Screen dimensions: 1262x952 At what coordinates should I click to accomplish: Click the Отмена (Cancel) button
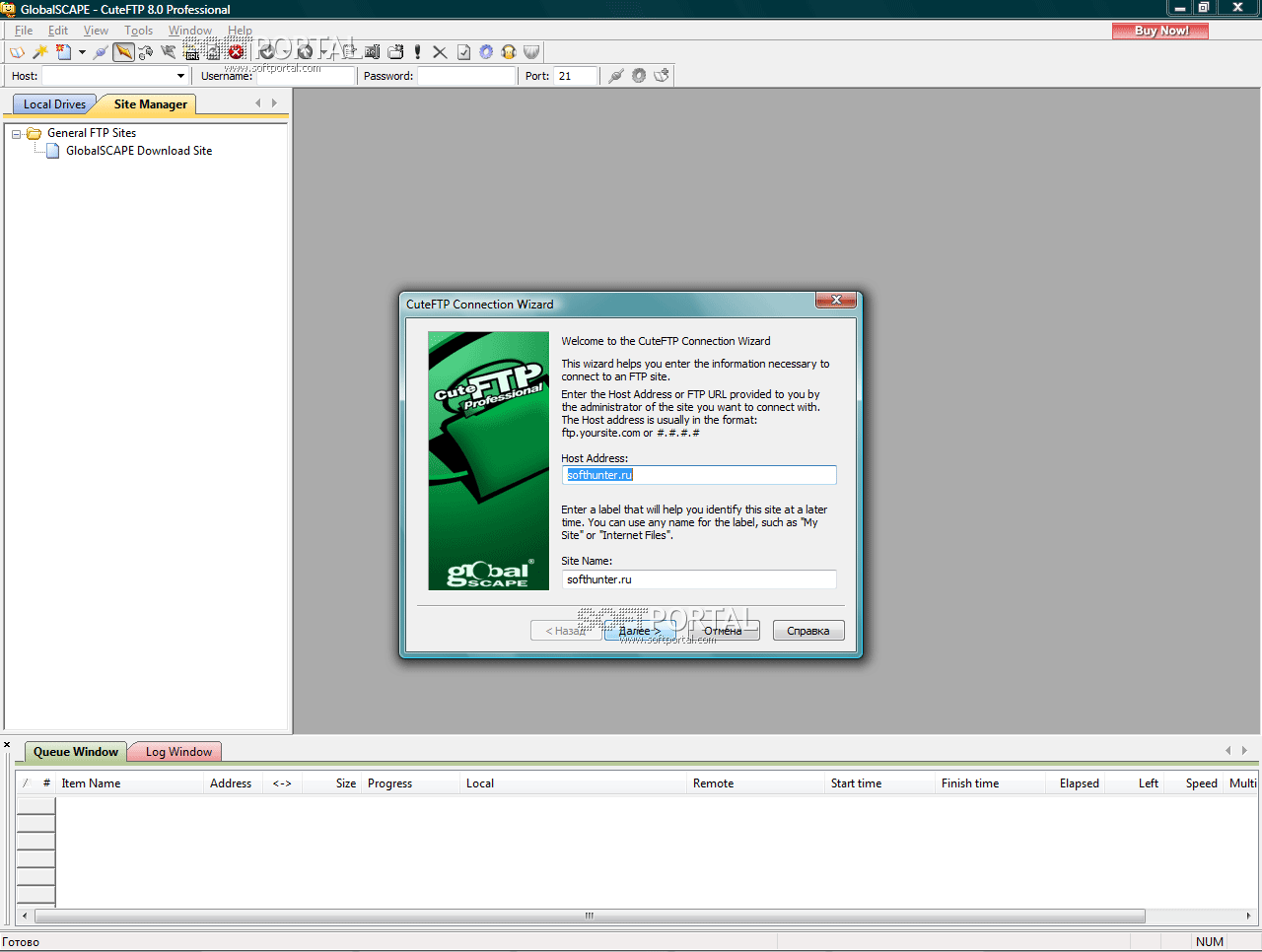[x=724, y=631]
